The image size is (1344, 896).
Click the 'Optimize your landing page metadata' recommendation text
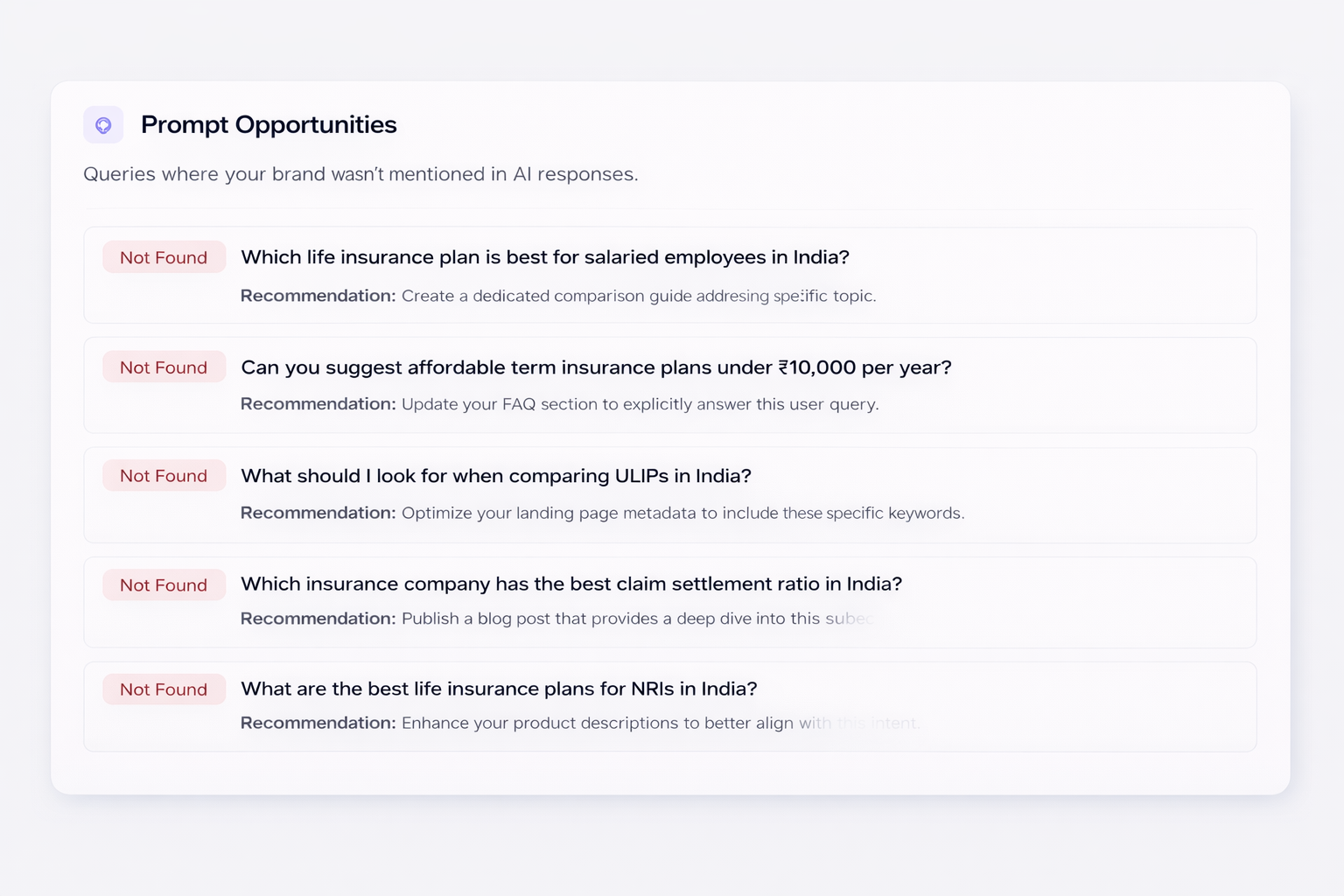[682, 513]
